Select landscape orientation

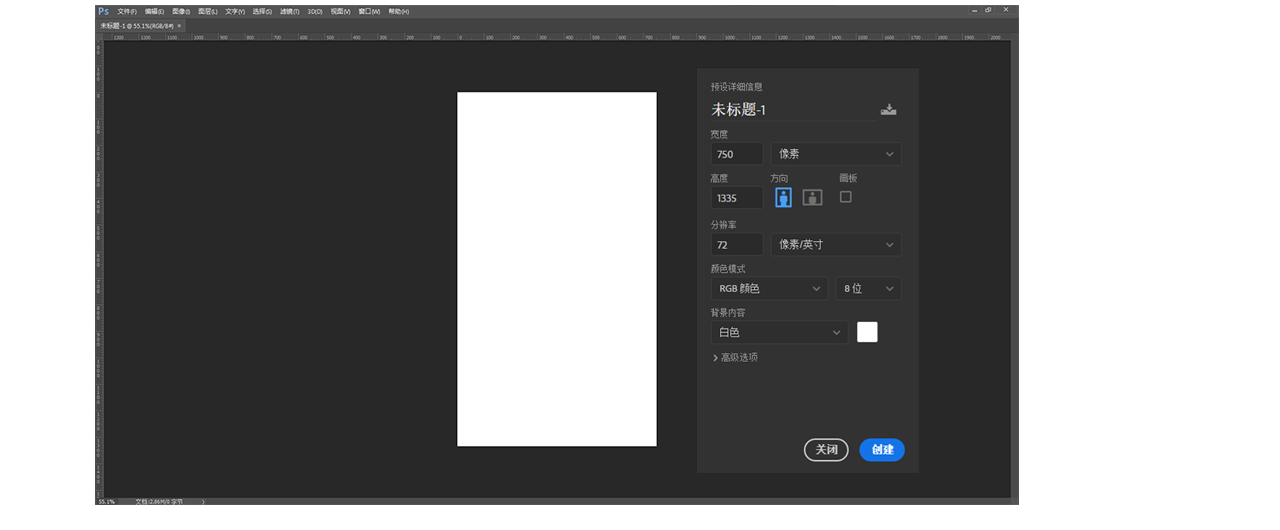(x=812, y=197)
